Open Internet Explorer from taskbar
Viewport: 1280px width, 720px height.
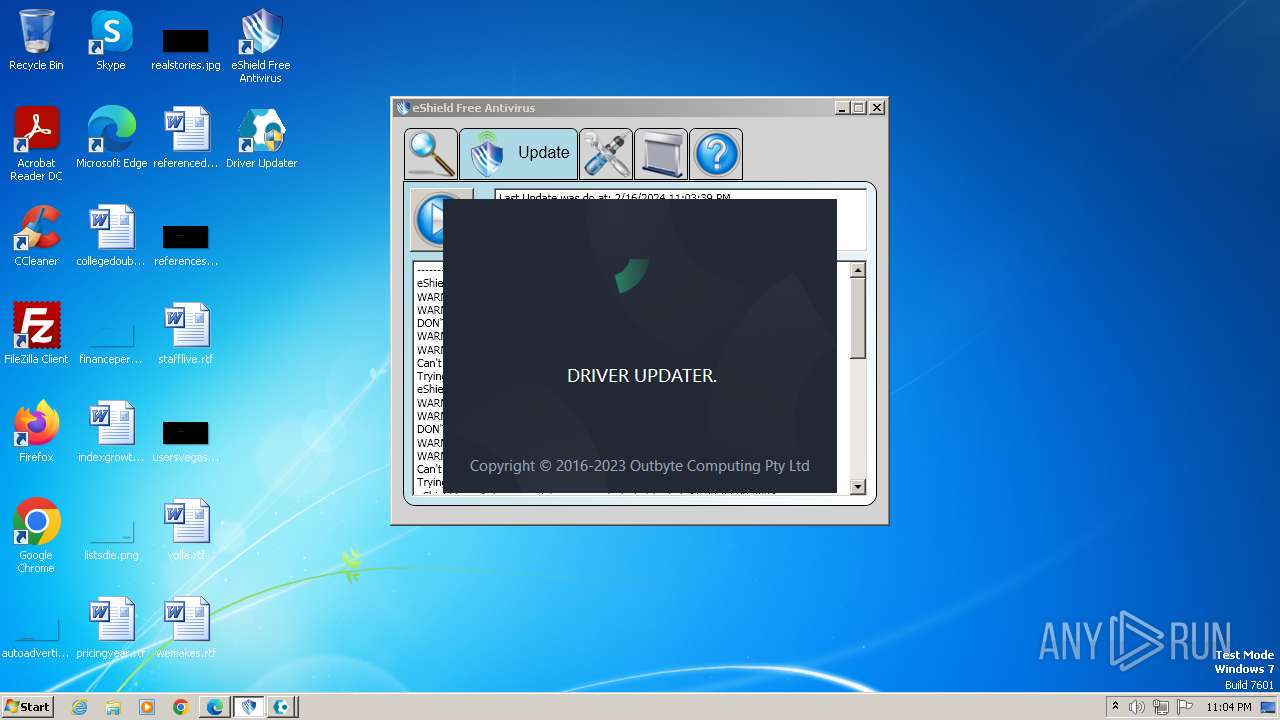[x=80, y=707]
